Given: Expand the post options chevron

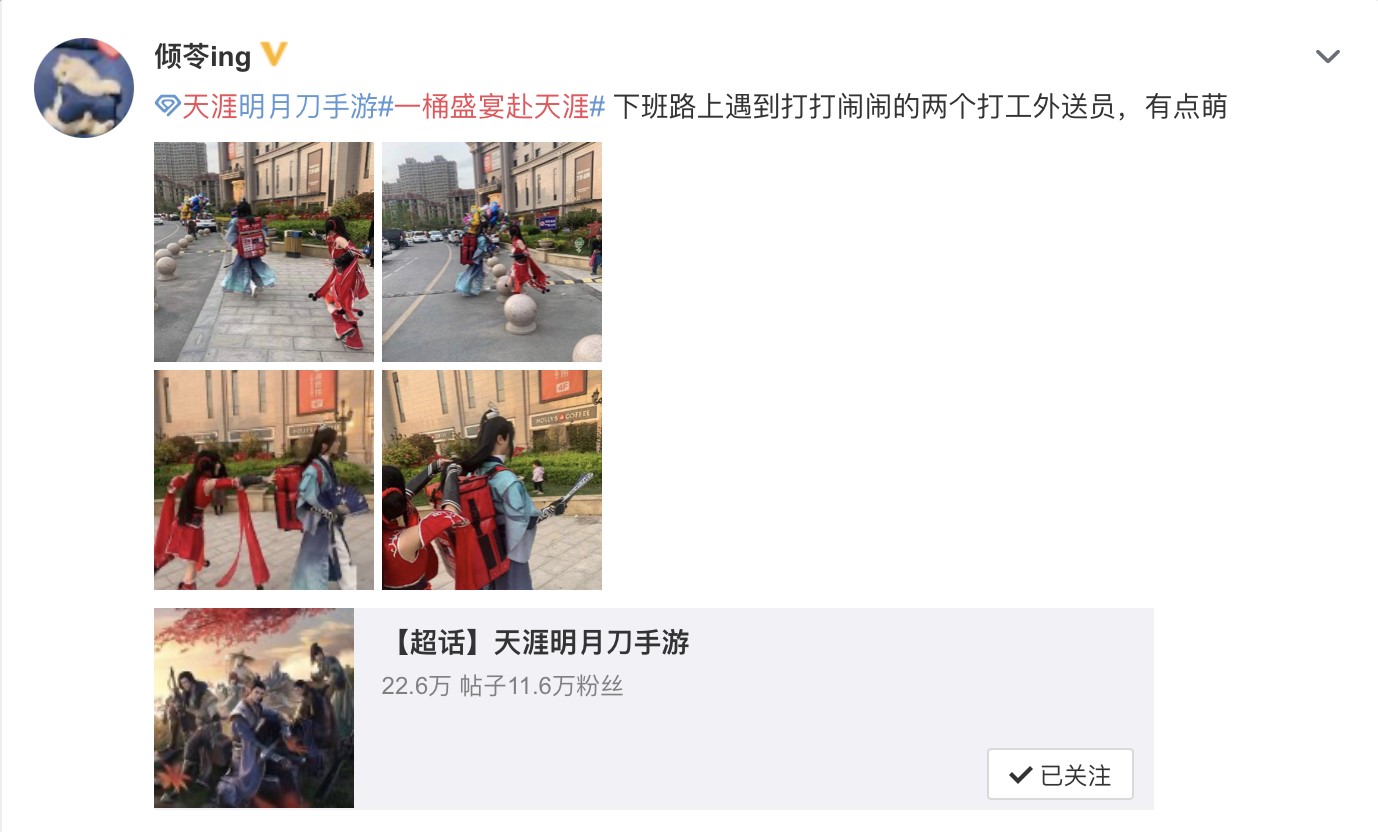Looking at the screenshot, I should coord(1327,57).
